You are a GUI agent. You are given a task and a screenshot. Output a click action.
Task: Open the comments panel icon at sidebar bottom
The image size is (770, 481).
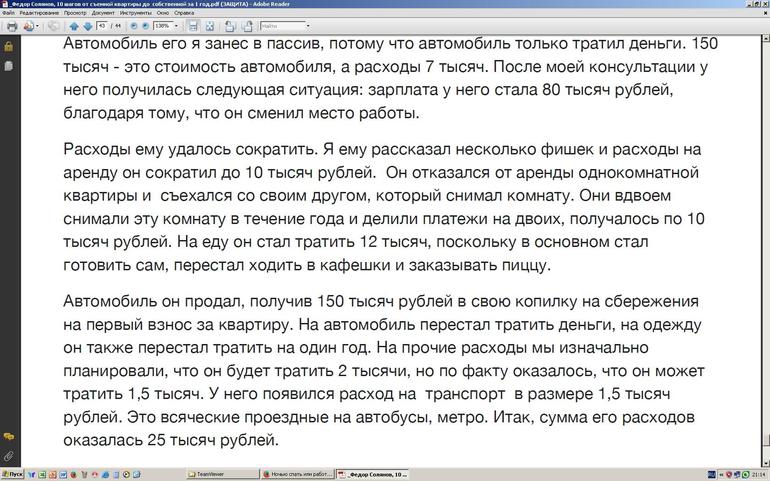coord(8,437)
